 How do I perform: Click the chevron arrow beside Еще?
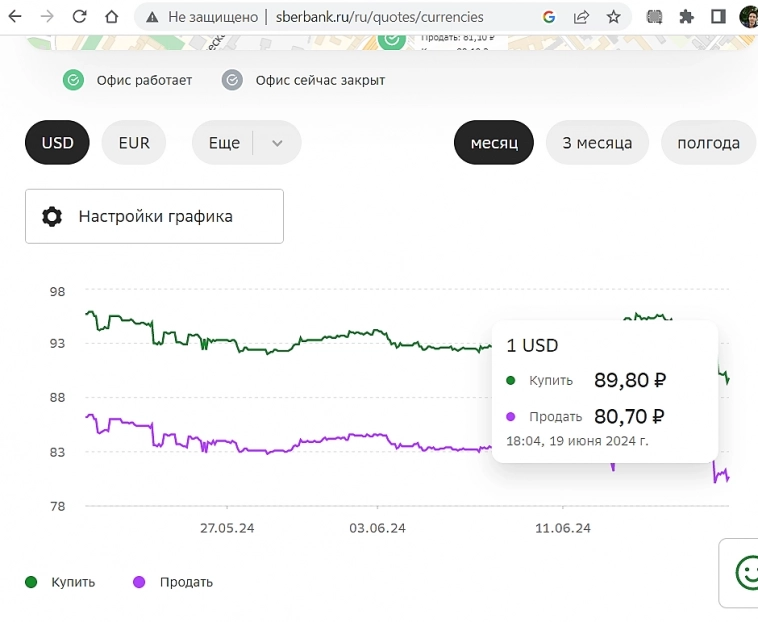click(278, 143)
